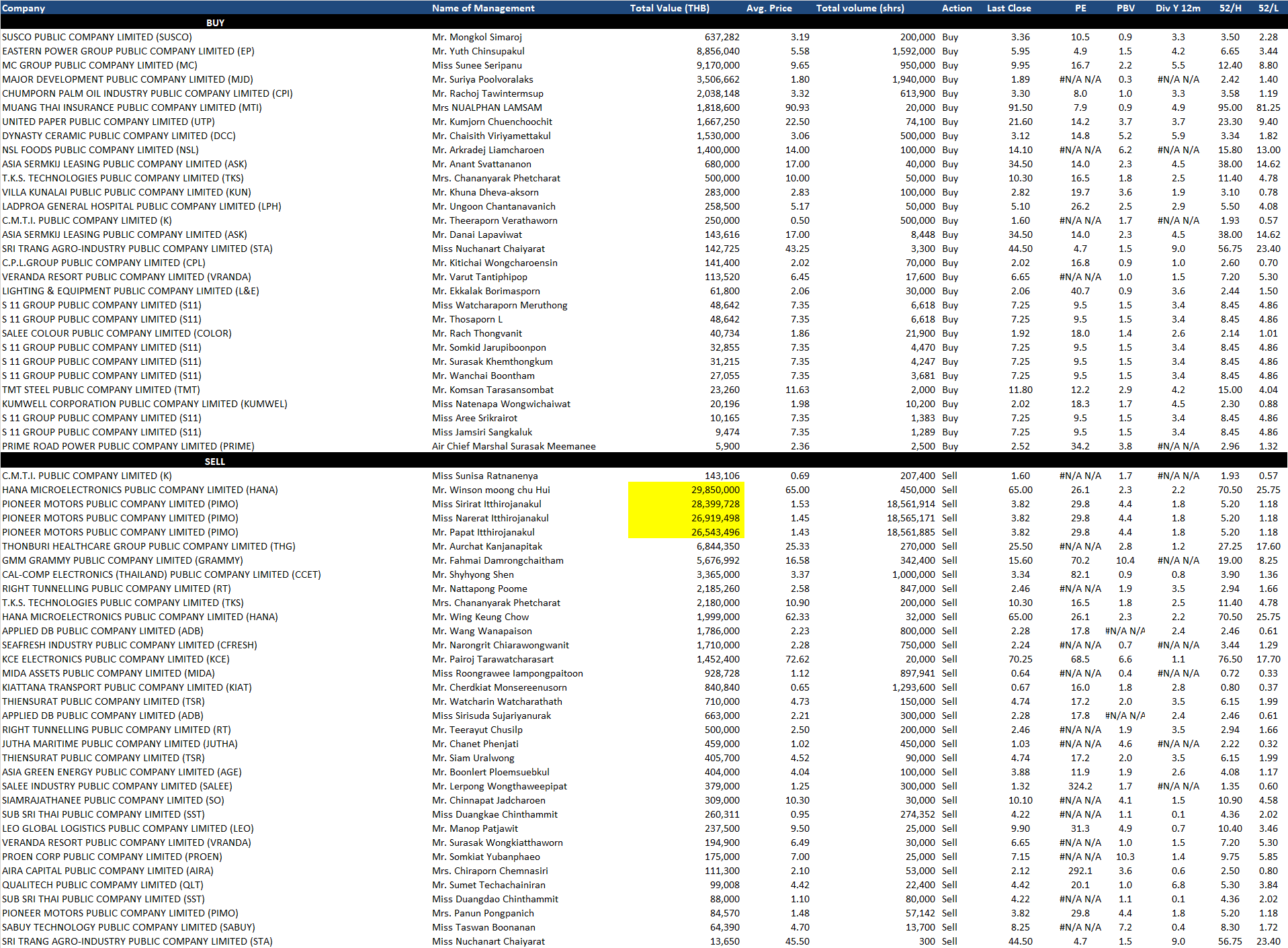Click the Last Close column header
1288x948 pixels.
[1008, 8]
